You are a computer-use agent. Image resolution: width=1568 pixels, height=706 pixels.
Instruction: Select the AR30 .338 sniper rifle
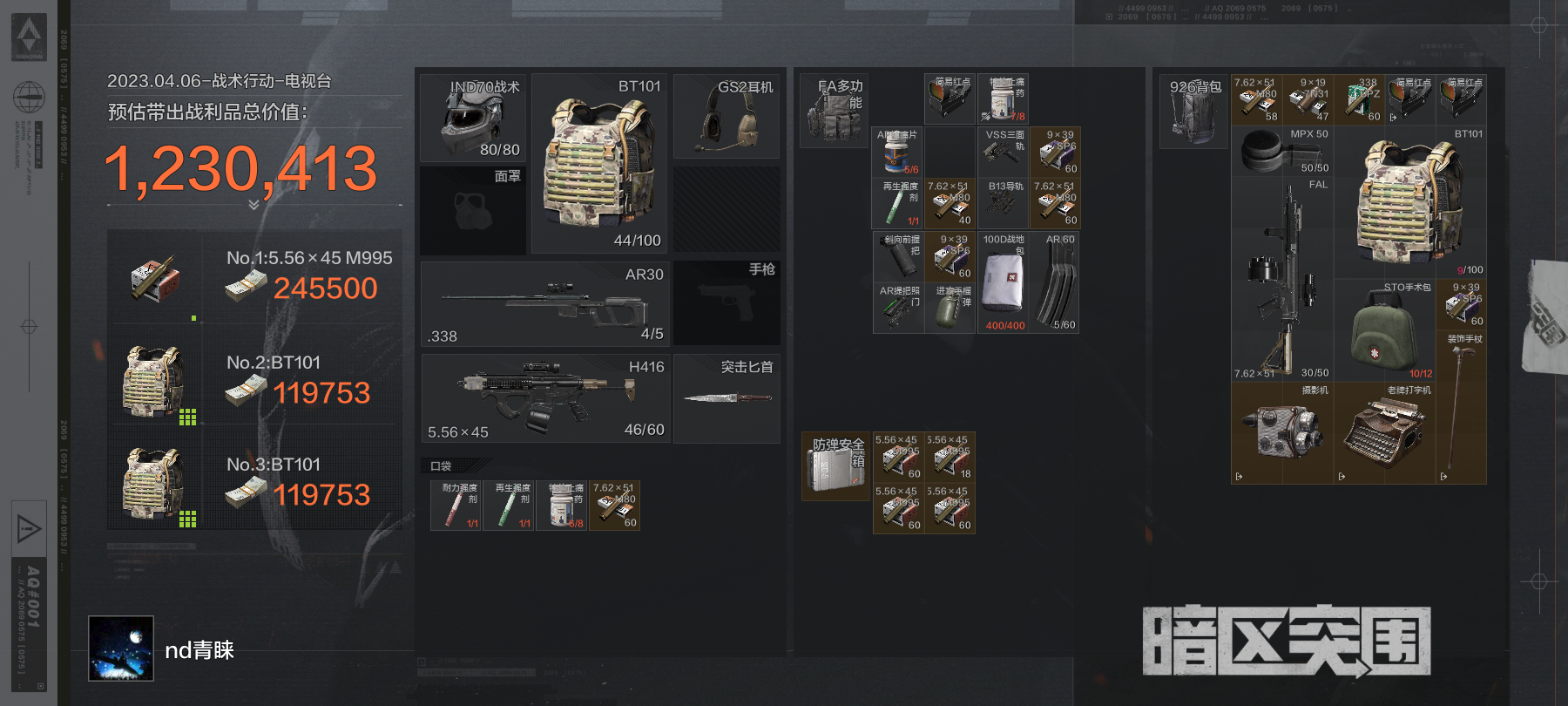point(545,303)
